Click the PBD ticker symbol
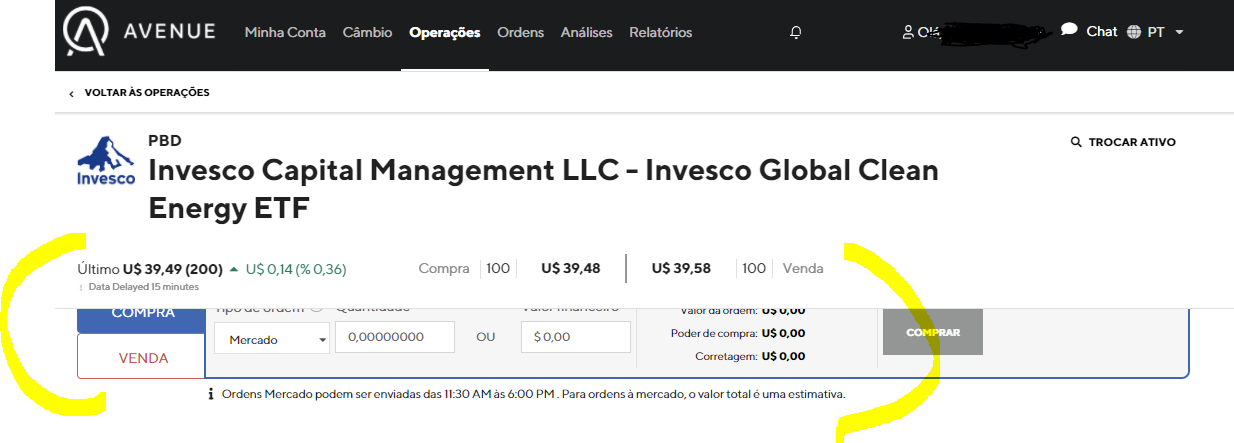This screenshot has height=443, width=1234. click(165, 141)
